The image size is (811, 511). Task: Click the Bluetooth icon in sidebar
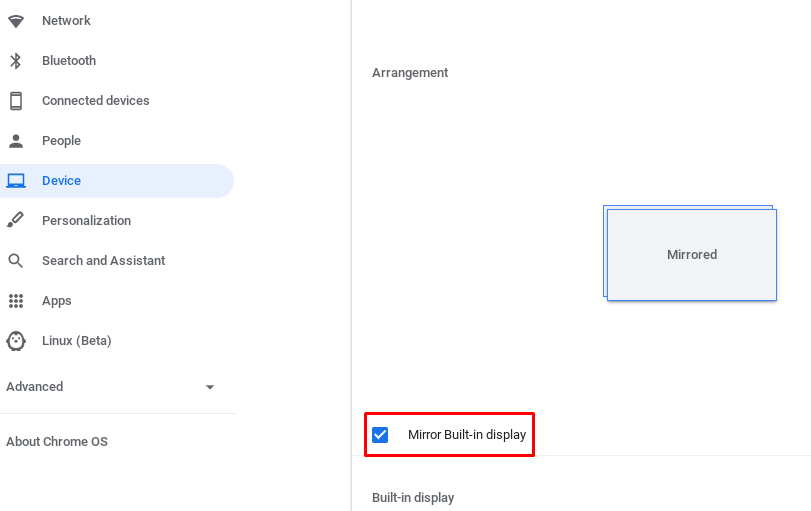tap(16, 61)
